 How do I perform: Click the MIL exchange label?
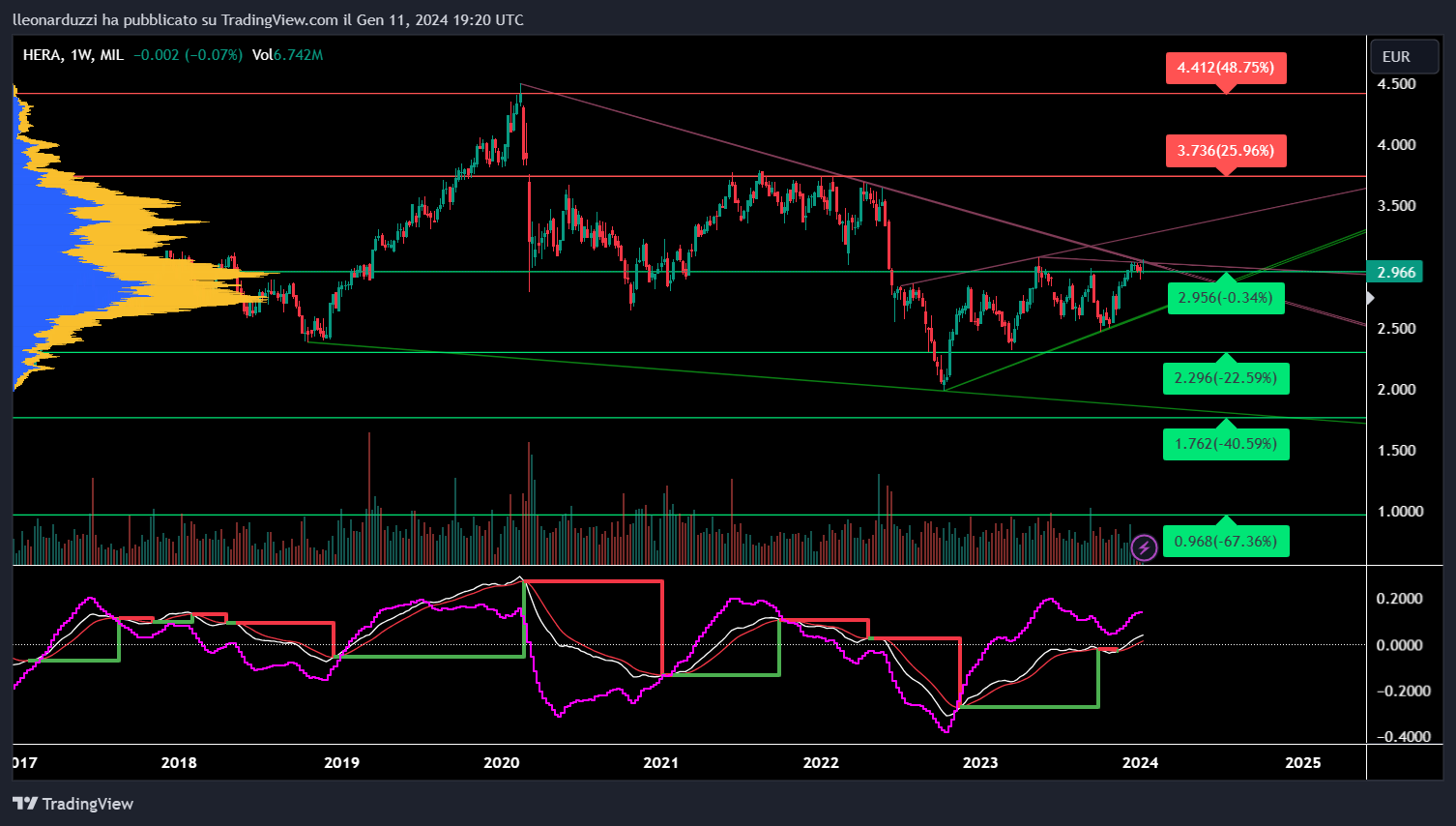111,55
